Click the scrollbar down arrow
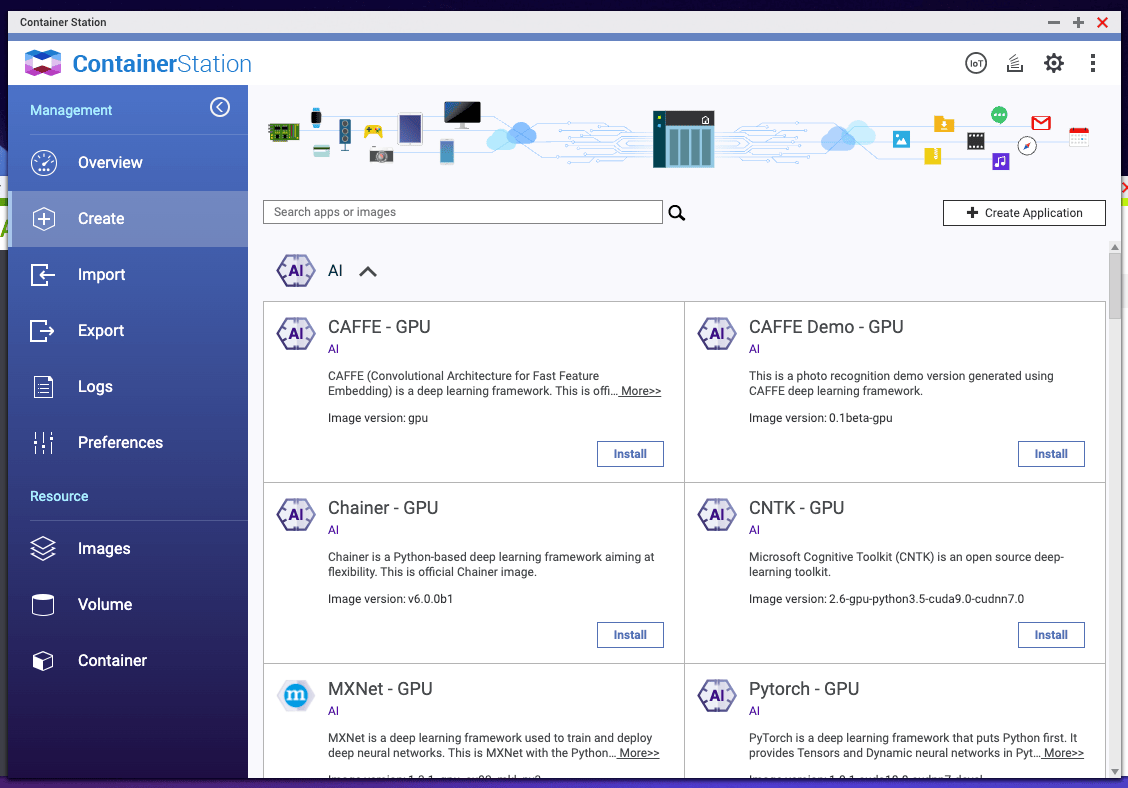Screen dimensions: 1128x788 1115,771
